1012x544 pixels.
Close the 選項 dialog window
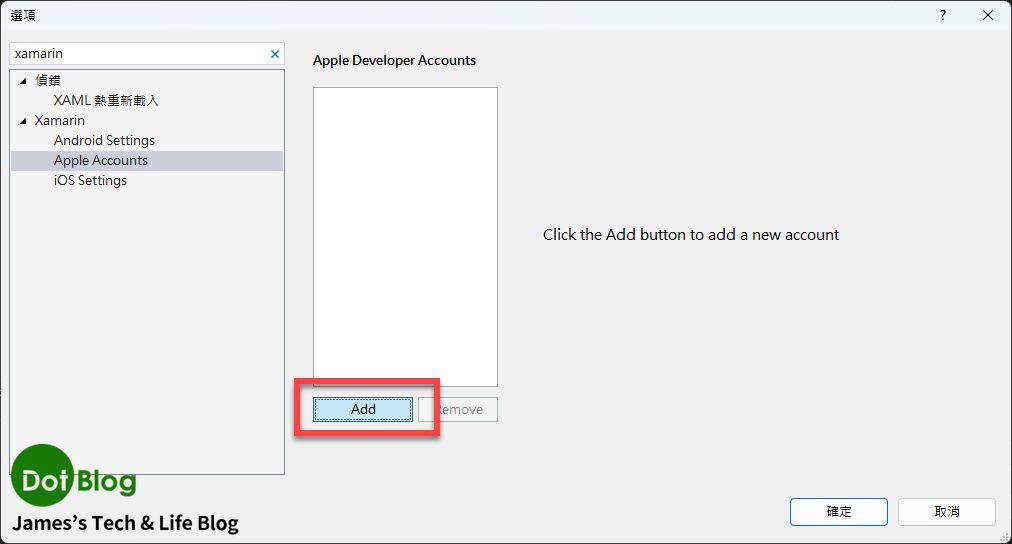pyautogui.click(x=988, y=16)
